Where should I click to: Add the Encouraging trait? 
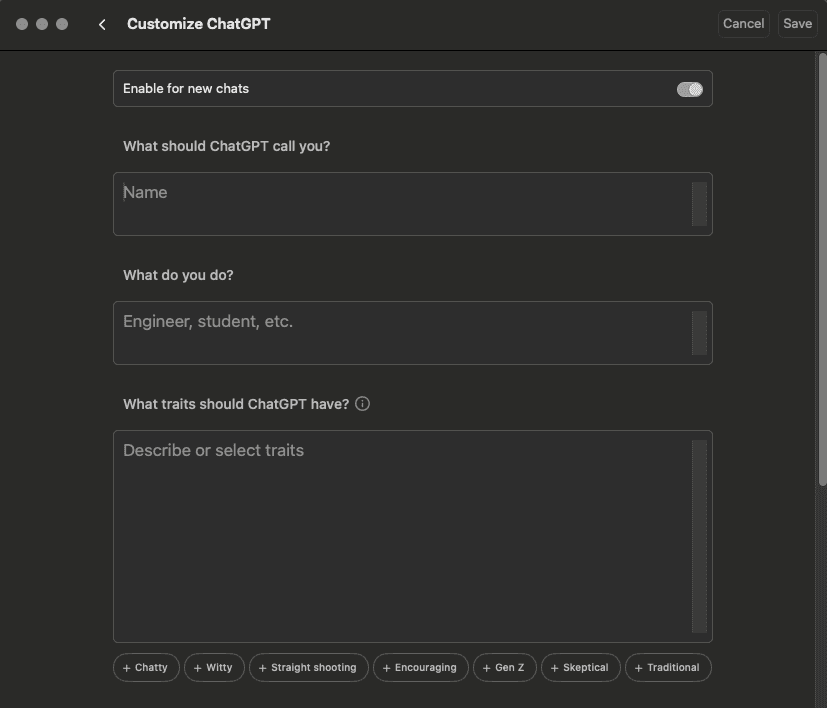(420, 667)
